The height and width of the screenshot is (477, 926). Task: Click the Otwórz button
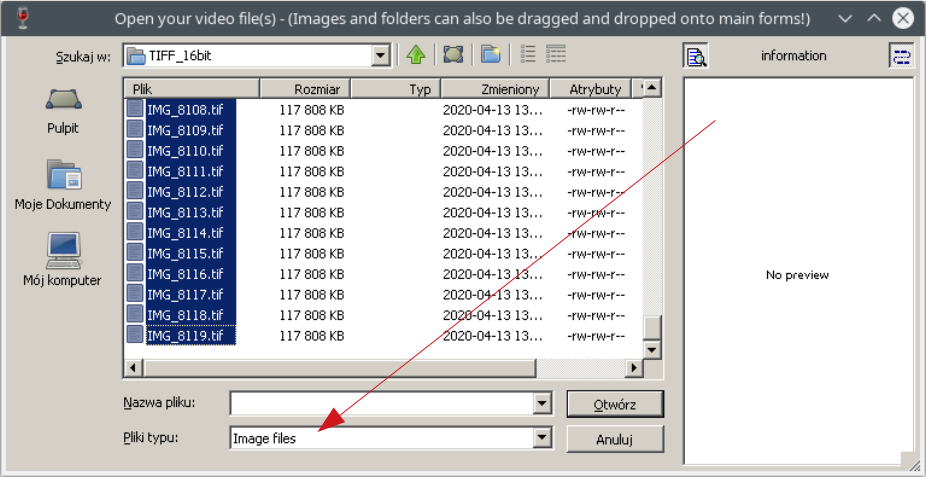pyautogui.click(x=615, y=404)
